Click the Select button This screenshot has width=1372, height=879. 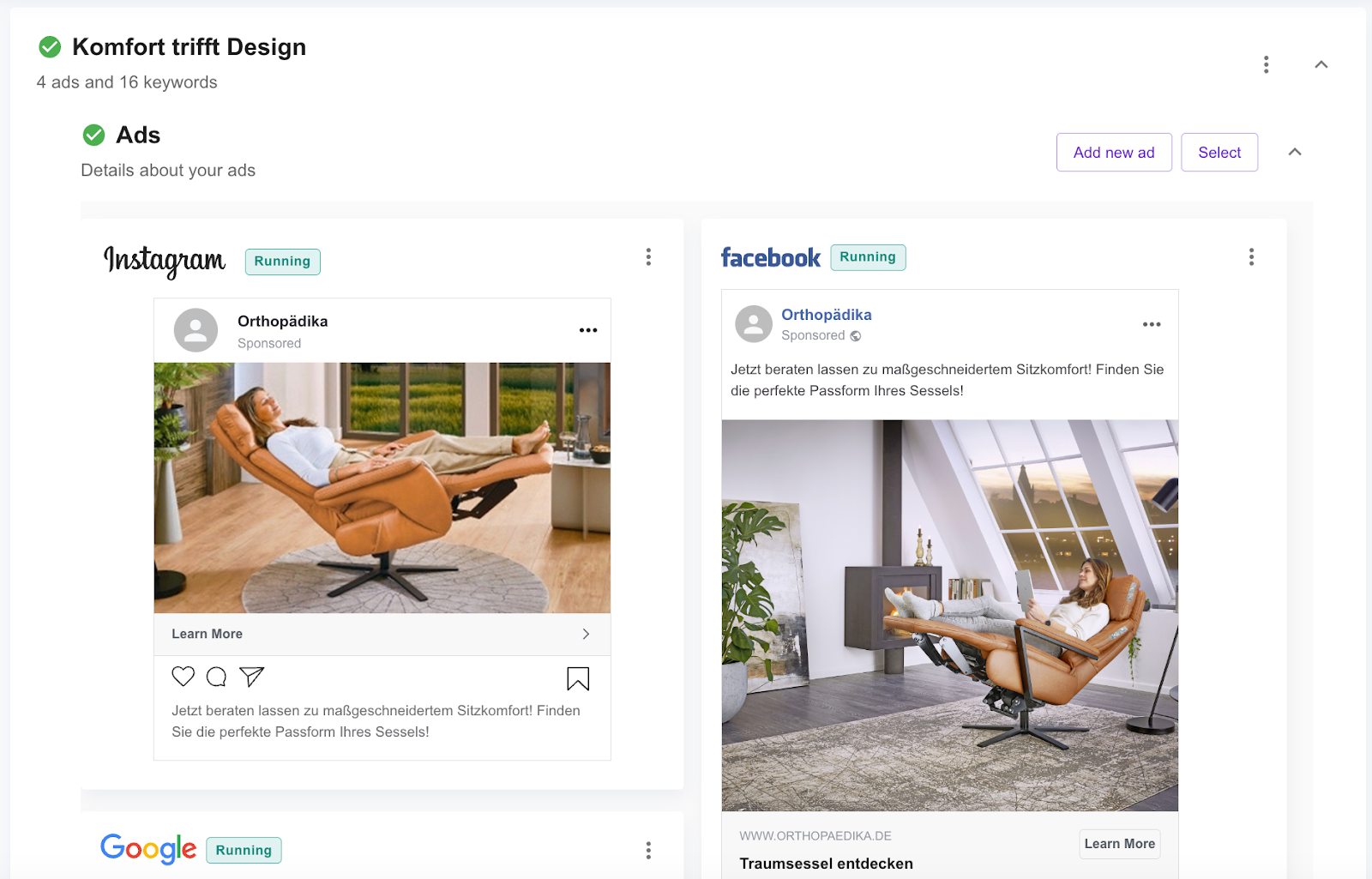(x=1219, y=152)
